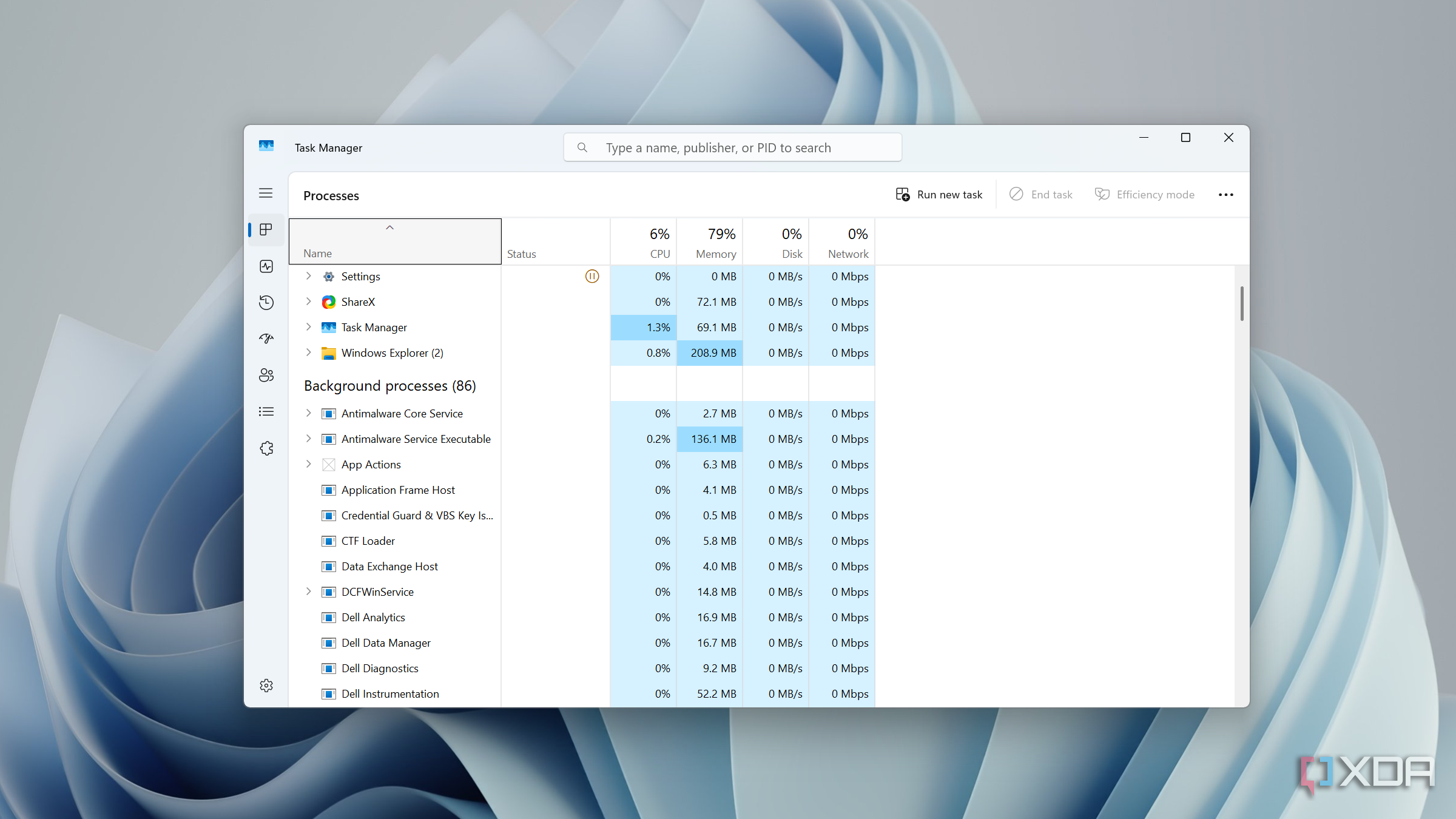Viewport: 1456px width, 819px height.
Task: Open the Users sidebar icon
Action: [x=266, y=375]
